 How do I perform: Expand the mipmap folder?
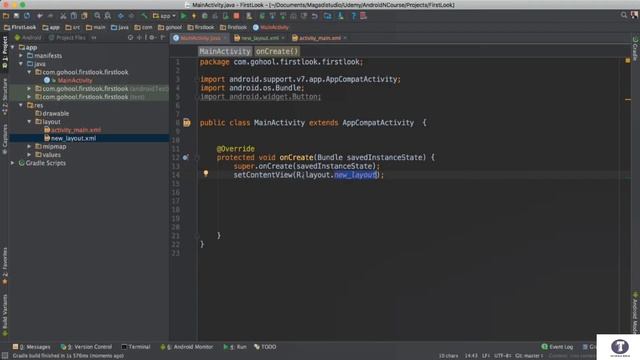pos(29,147)
